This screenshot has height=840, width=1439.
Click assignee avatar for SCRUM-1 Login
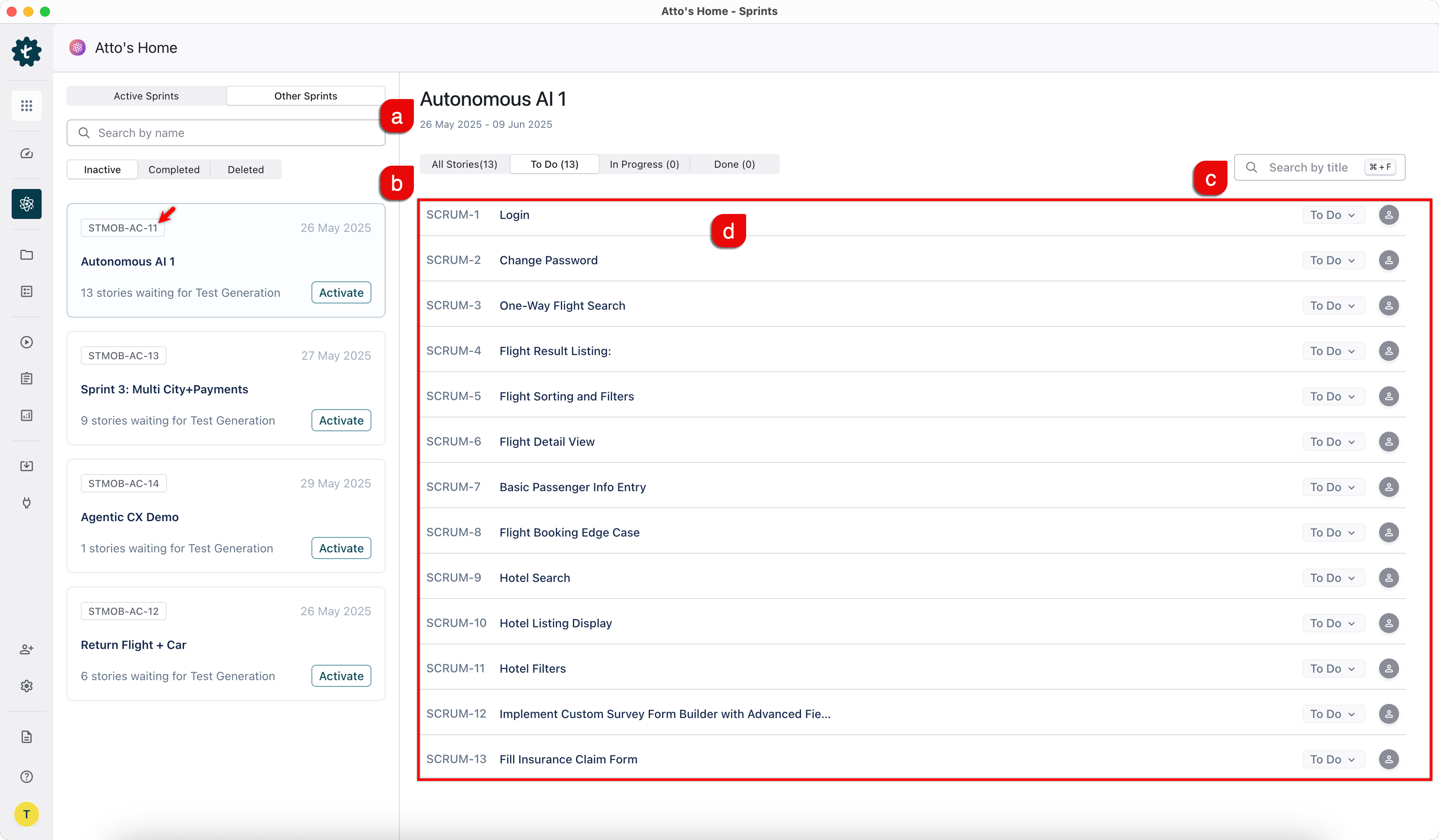1388,215
